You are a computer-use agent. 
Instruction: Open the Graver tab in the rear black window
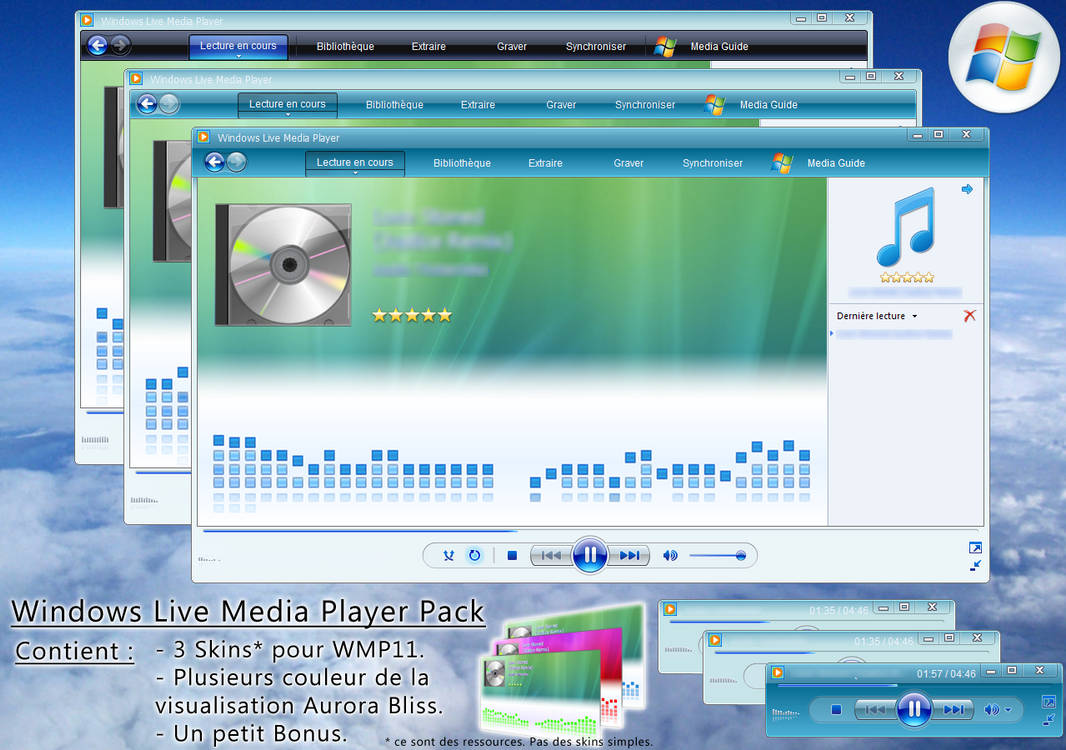(x=512, y=46)
